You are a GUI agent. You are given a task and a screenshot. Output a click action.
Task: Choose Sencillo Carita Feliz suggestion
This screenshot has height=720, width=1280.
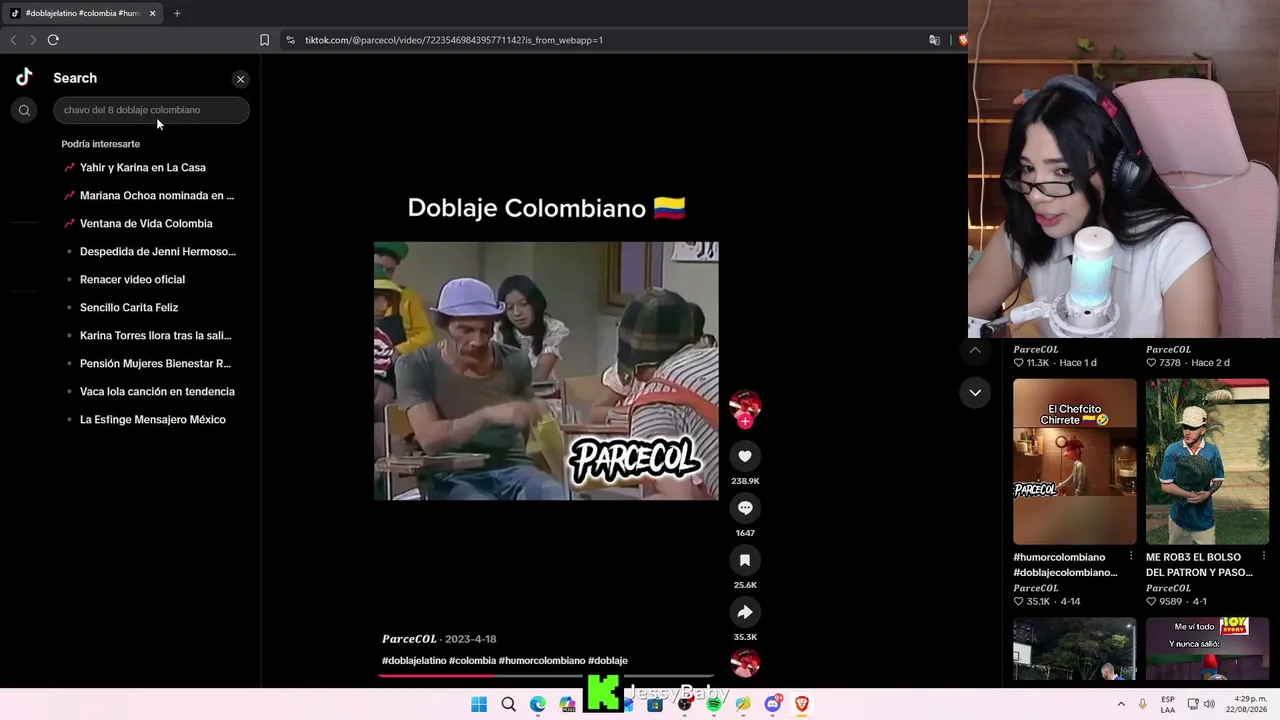(x=129, y=308)
